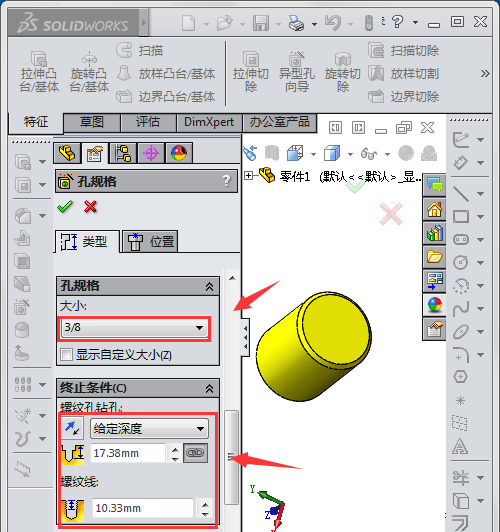The image size is (500, 532).
Task: Click the Print icon
Action: (x=296, y=23)
